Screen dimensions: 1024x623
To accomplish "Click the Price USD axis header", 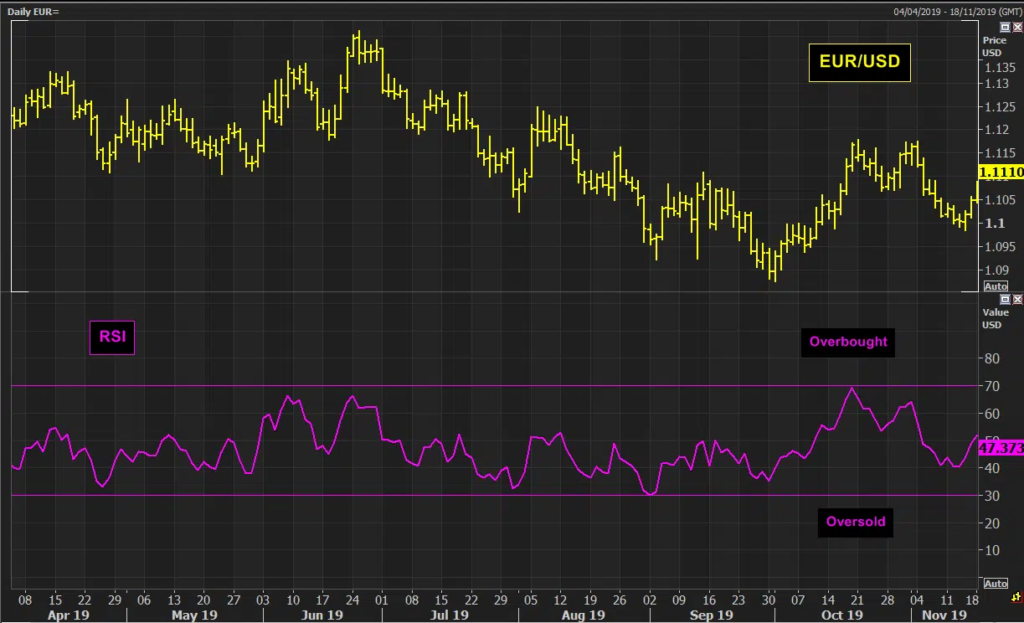I will point(993,46).
